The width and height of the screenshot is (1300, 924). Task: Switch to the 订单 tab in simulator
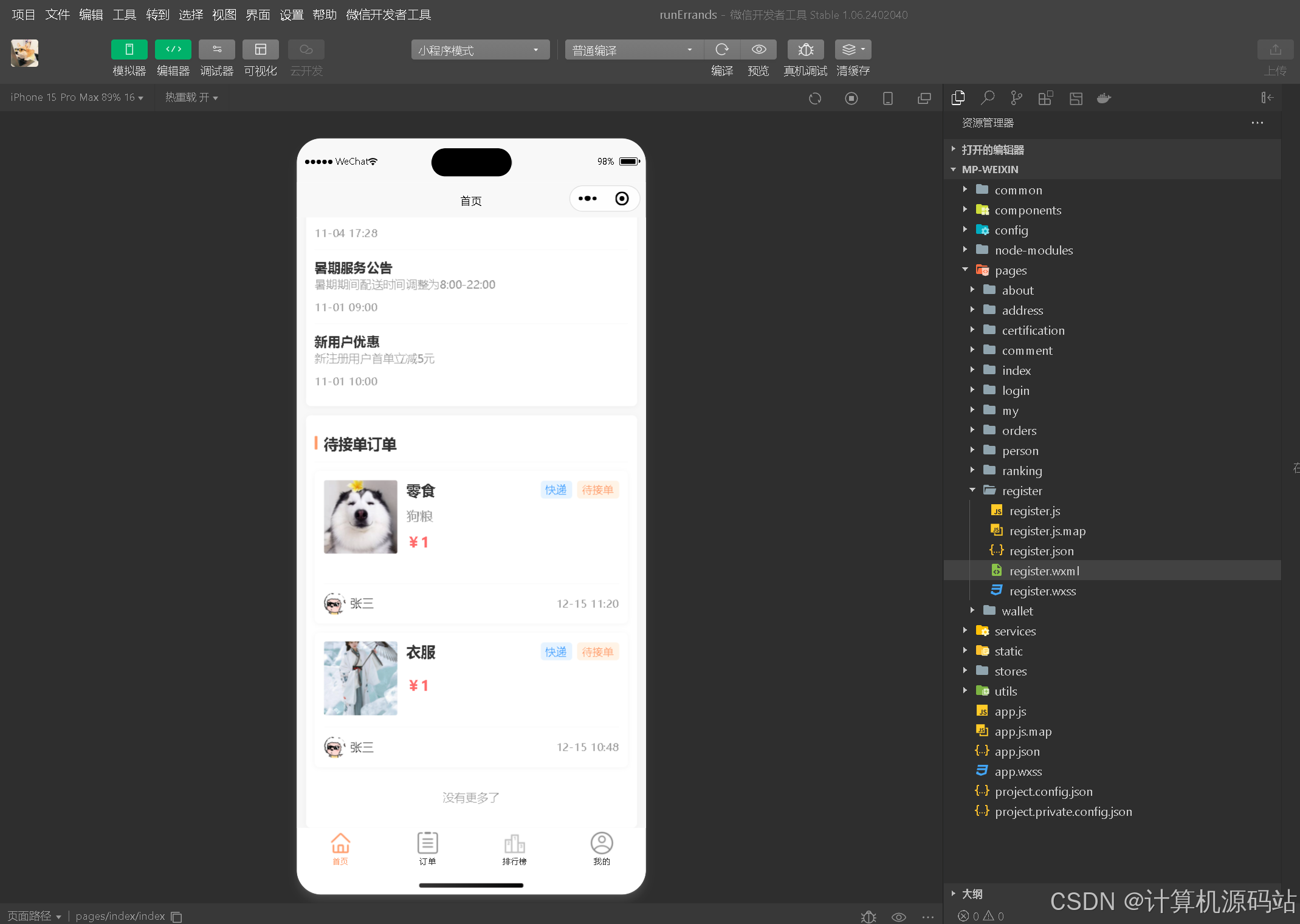click(427, 849)
